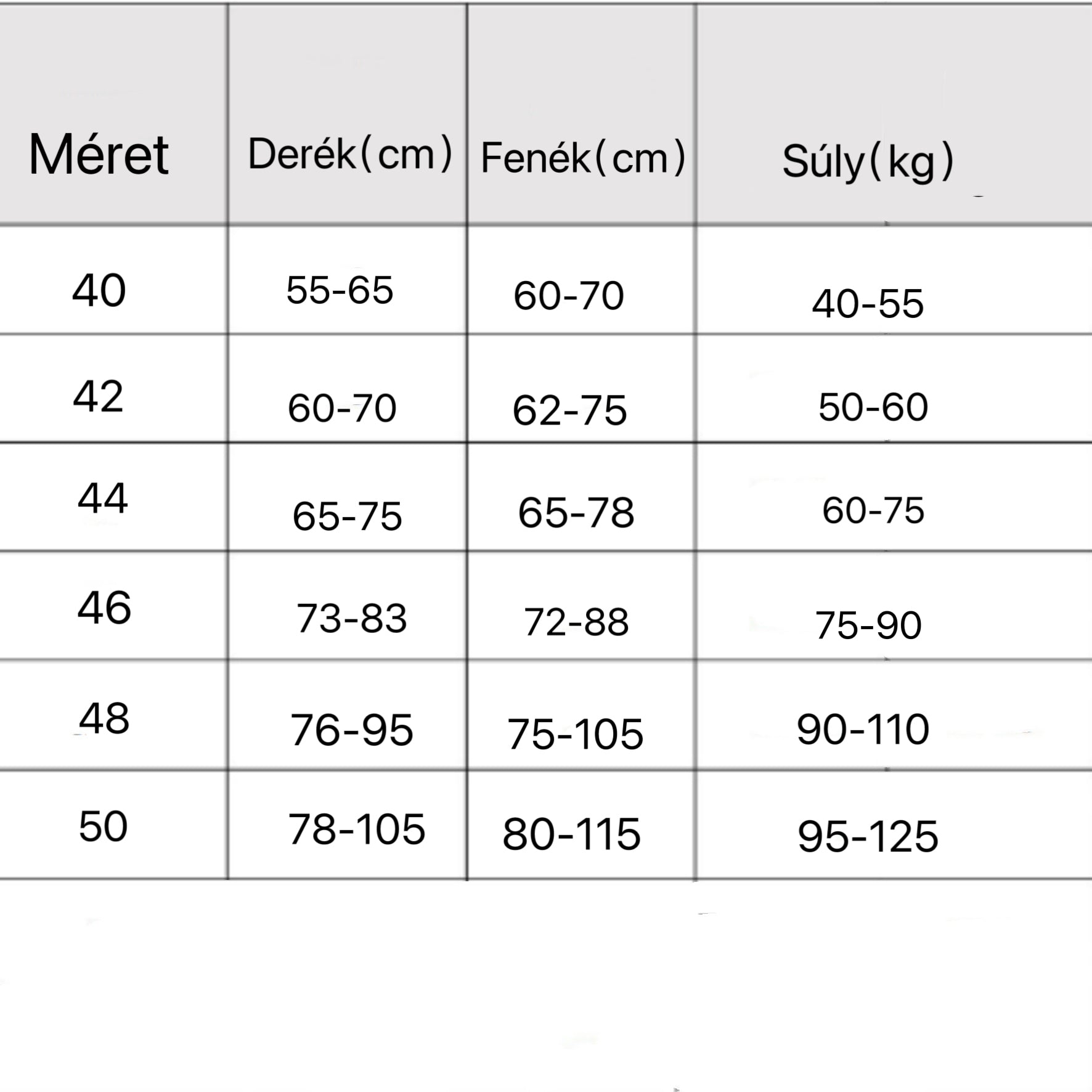Viewport: 1092px width, 1092px height.
Task: Select size 44 cell
Action: pos(103,498)
